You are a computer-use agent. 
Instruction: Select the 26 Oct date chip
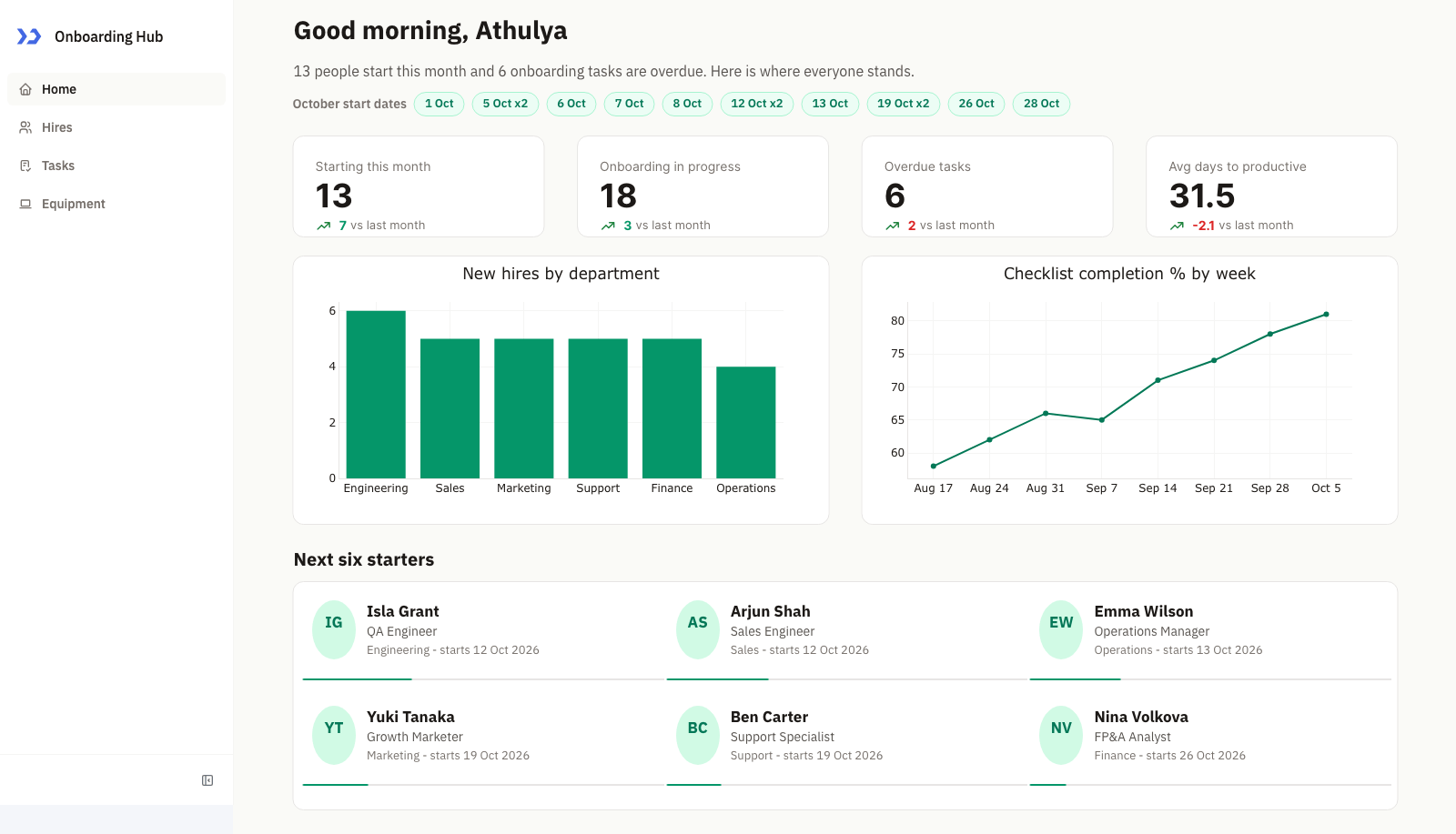click(976, 104)
